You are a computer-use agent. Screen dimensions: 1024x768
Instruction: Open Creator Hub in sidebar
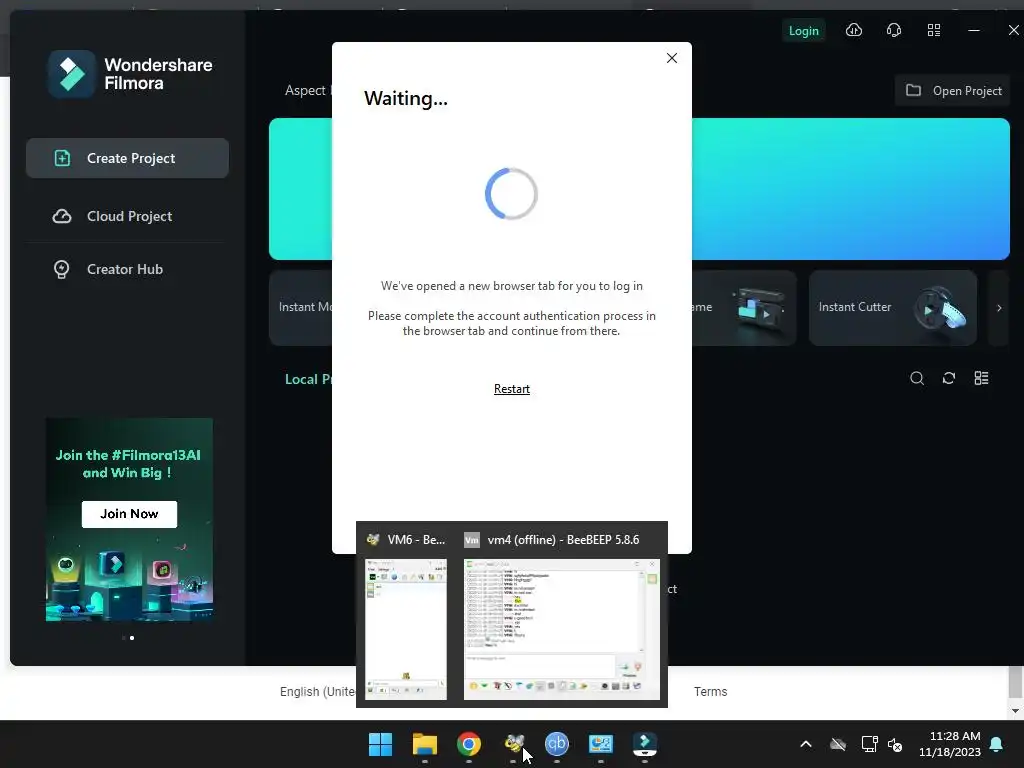pos(127,269)
